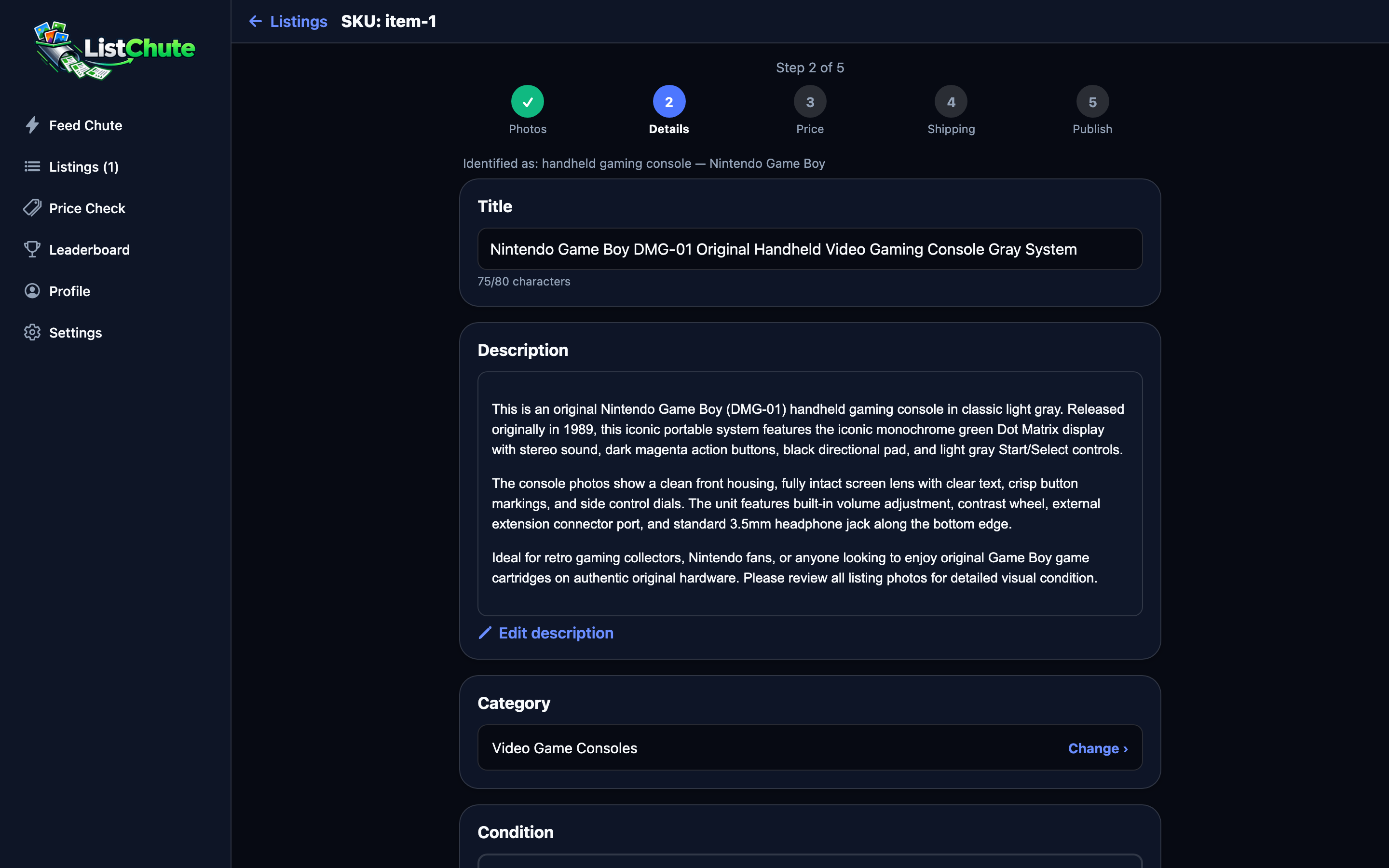1389x868 pixels.
Task: Click the Profile person icon
Action: click(x=32, y=290)
